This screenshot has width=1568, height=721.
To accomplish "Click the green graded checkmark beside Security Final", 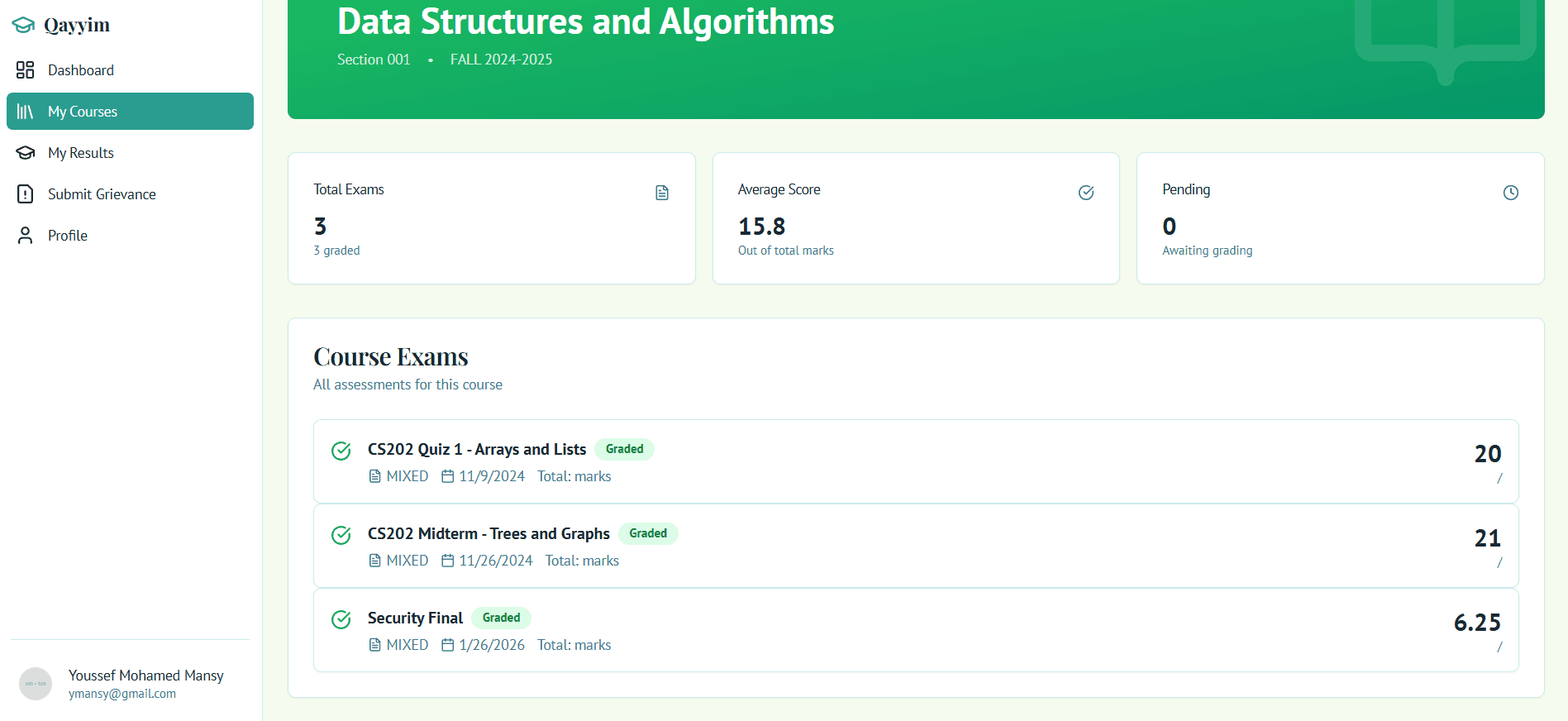I will tap(341, 618).
